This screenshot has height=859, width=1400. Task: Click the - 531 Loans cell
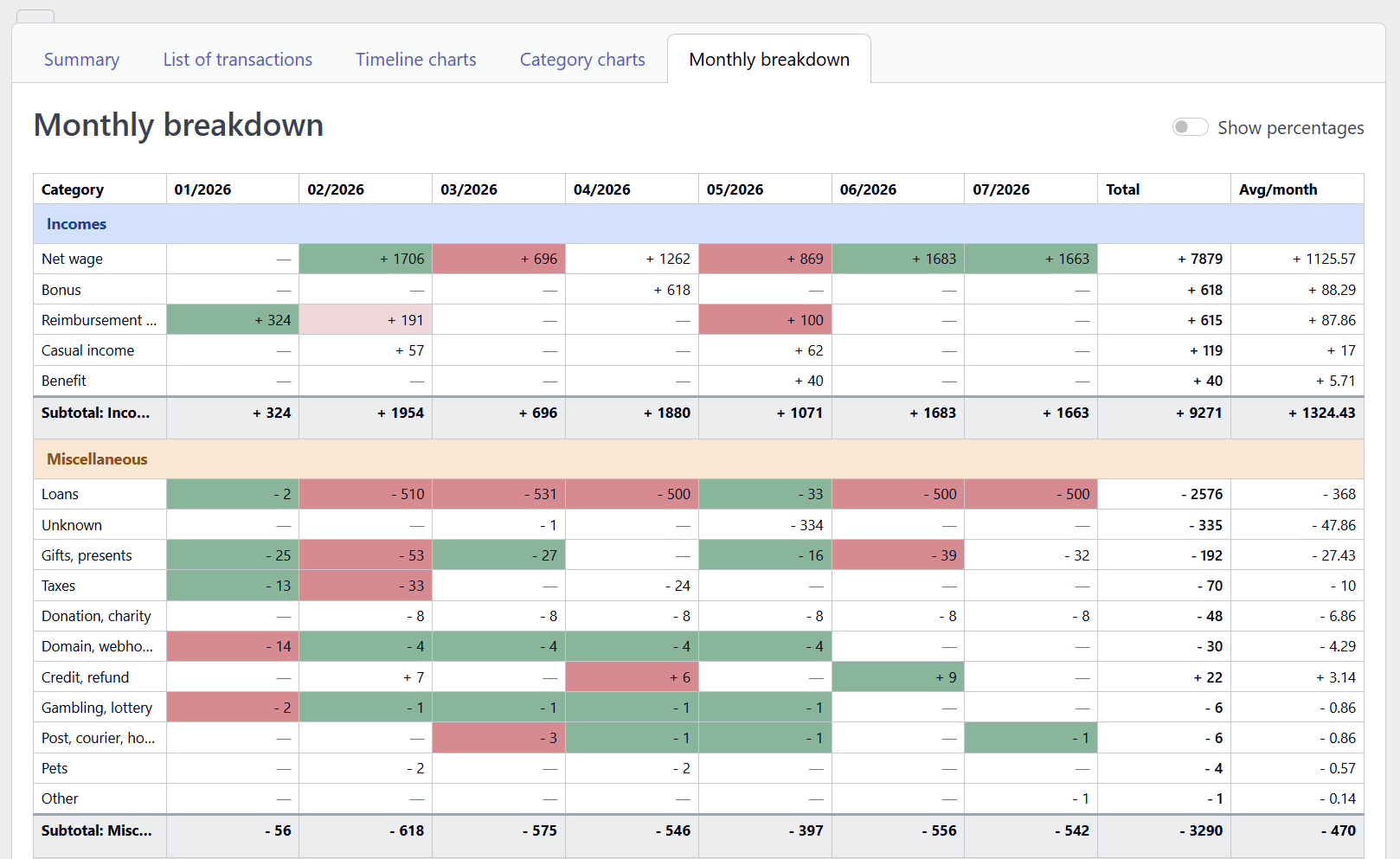498,494
